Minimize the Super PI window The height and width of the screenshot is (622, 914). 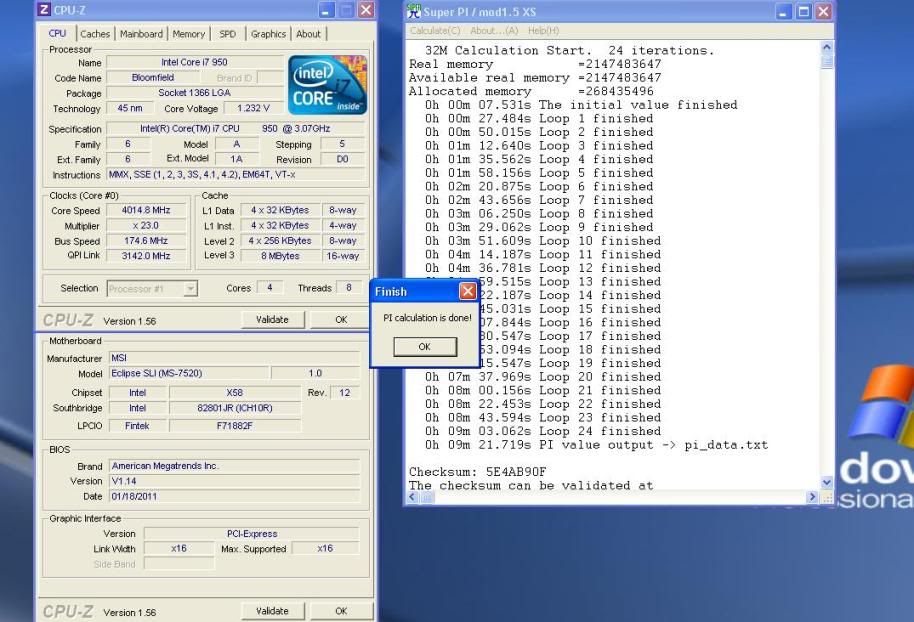coord(784,11)
